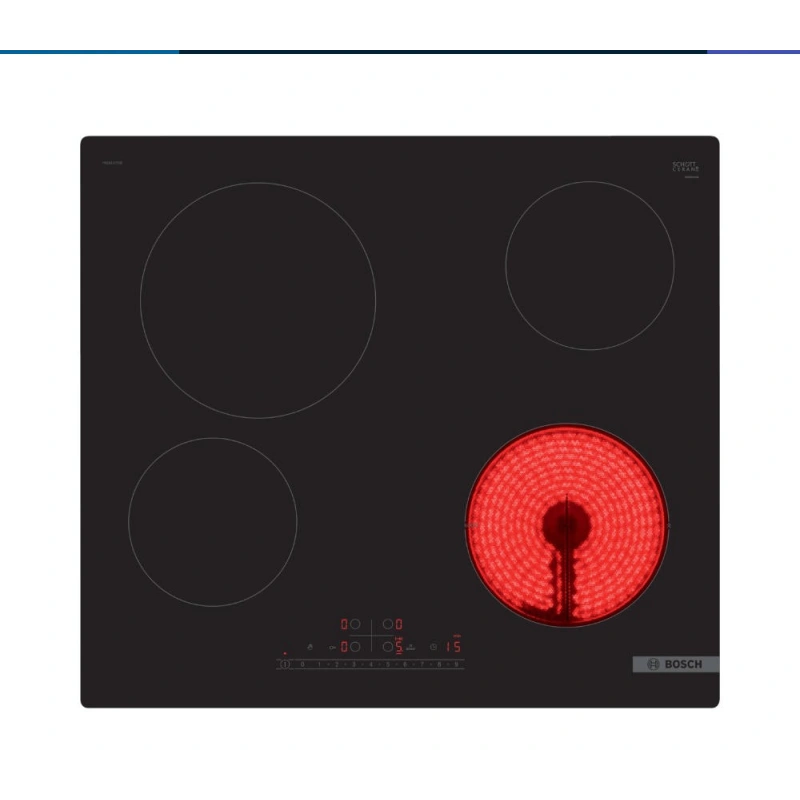Screen dimensions: 800x800
Task: Tap the red 5 front-right zone display
Action: tap(399, 646)
